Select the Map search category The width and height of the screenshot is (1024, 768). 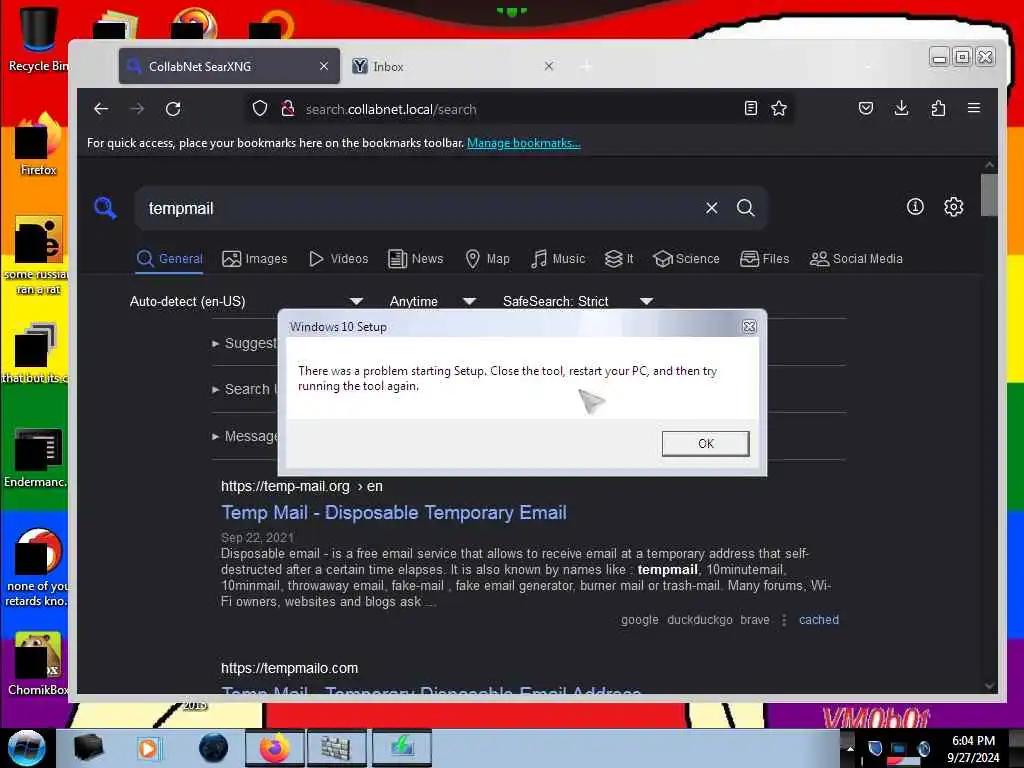[x=487, y=259]
